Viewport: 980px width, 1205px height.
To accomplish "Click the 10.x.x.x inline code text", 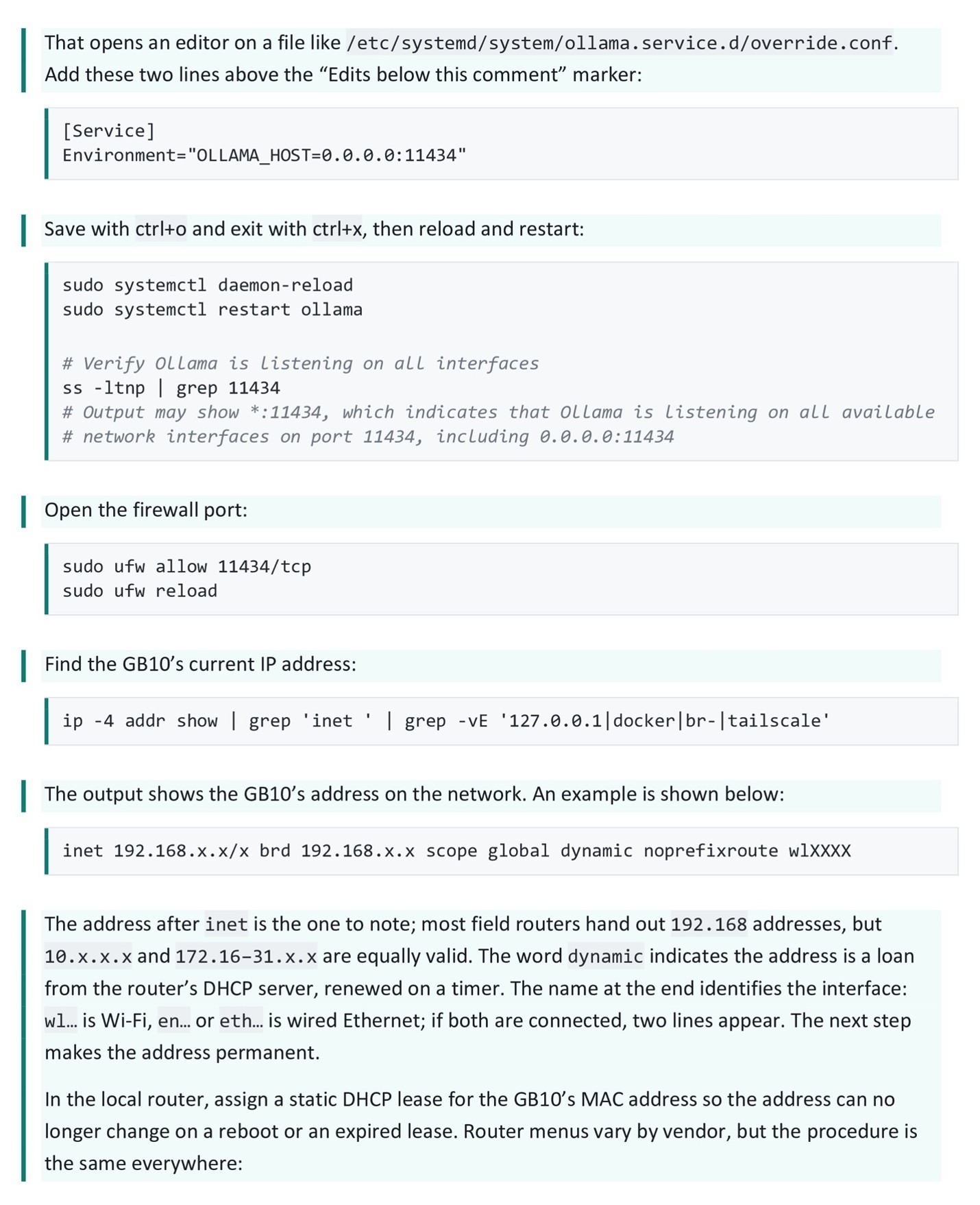I will pyautogui.click(x=88, y=957).
